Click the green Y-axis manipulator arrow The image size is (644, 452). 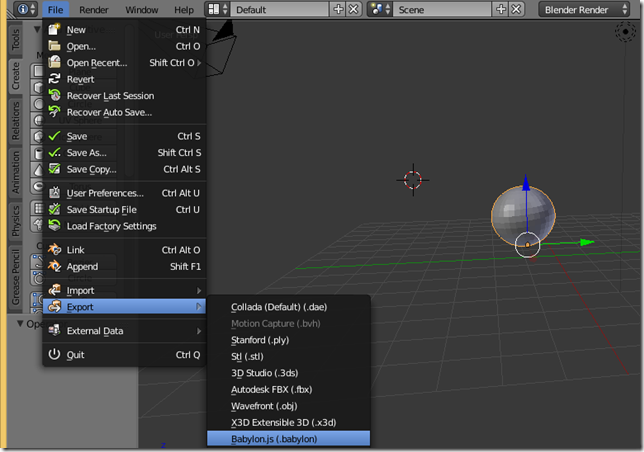click(586, 242)
